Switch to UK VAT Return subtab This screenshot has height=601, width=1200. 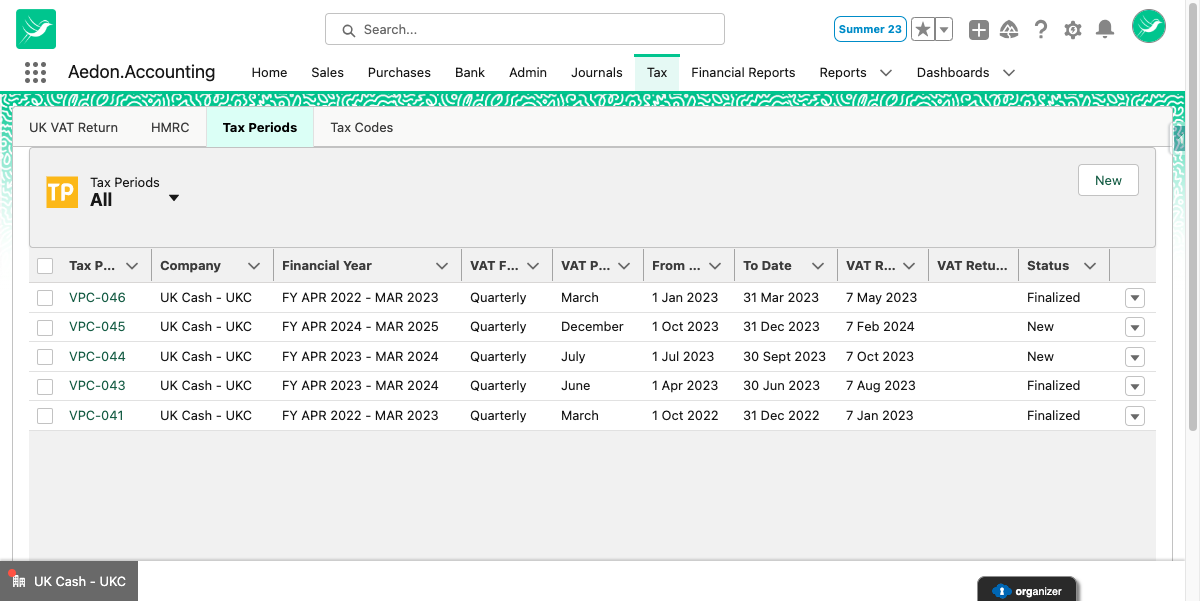click(x=73, y=128)
